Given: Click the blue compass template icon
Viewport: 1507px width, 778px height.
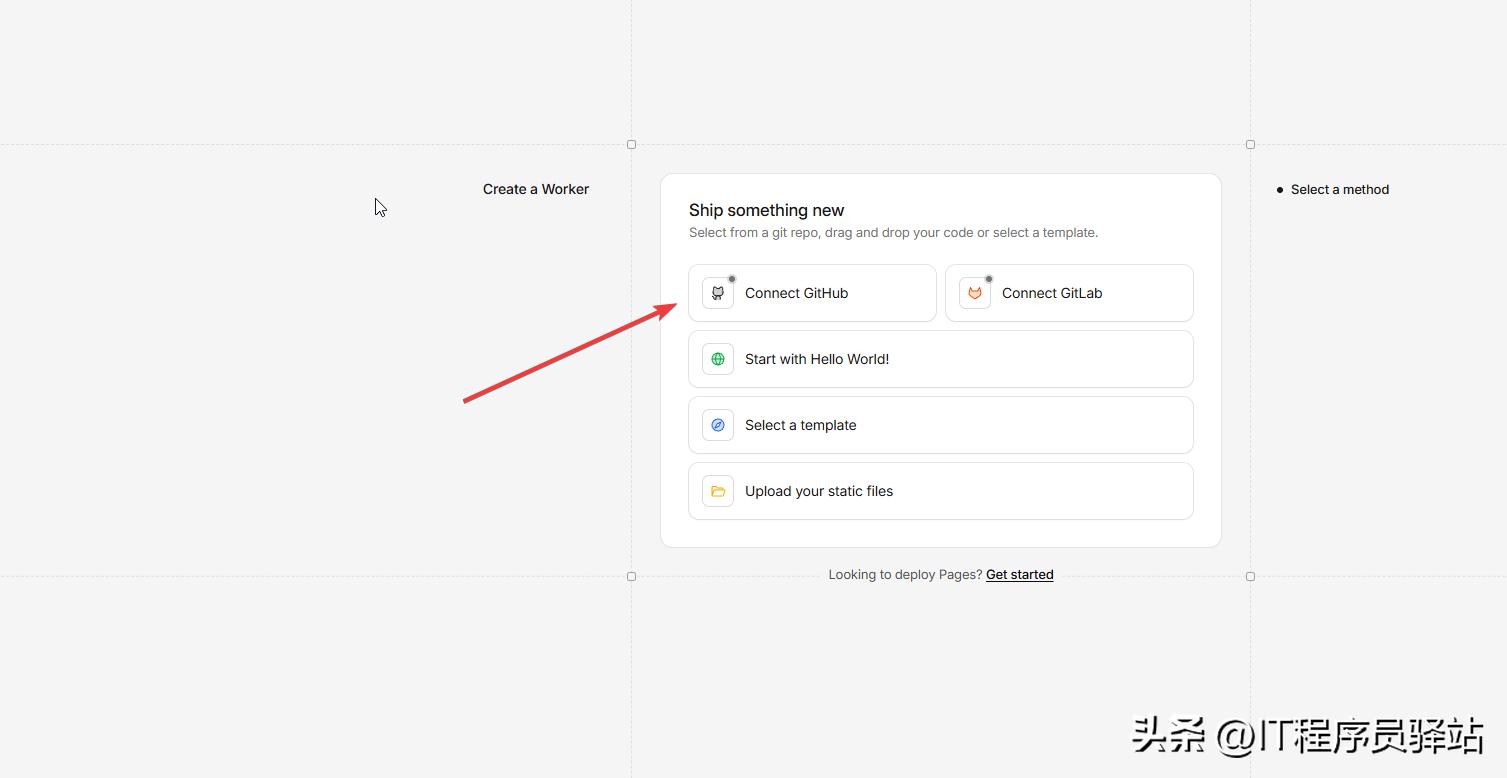Looking at the screenshot, I should pos(718,425).
